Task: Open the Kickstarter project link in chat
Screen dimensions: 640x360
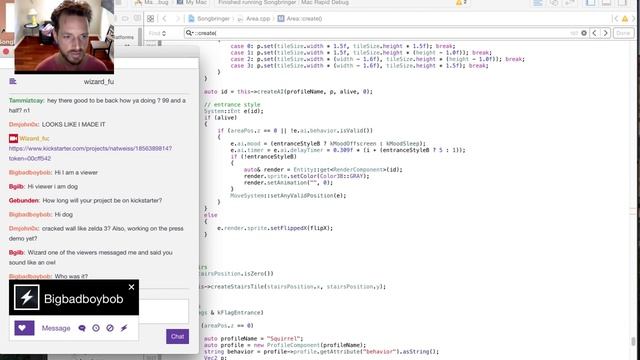Action: click(x=90, y=153)
